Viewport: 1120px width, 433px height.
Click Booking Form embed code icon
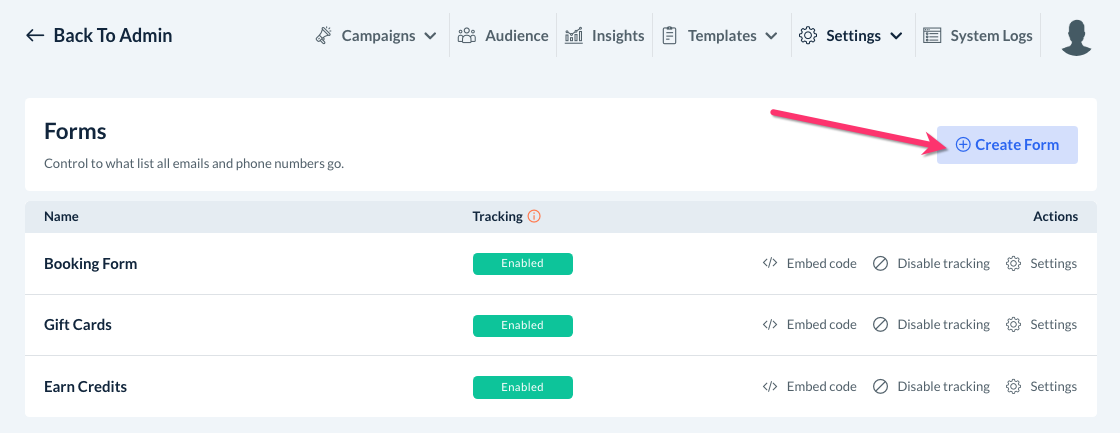[770, 264]
